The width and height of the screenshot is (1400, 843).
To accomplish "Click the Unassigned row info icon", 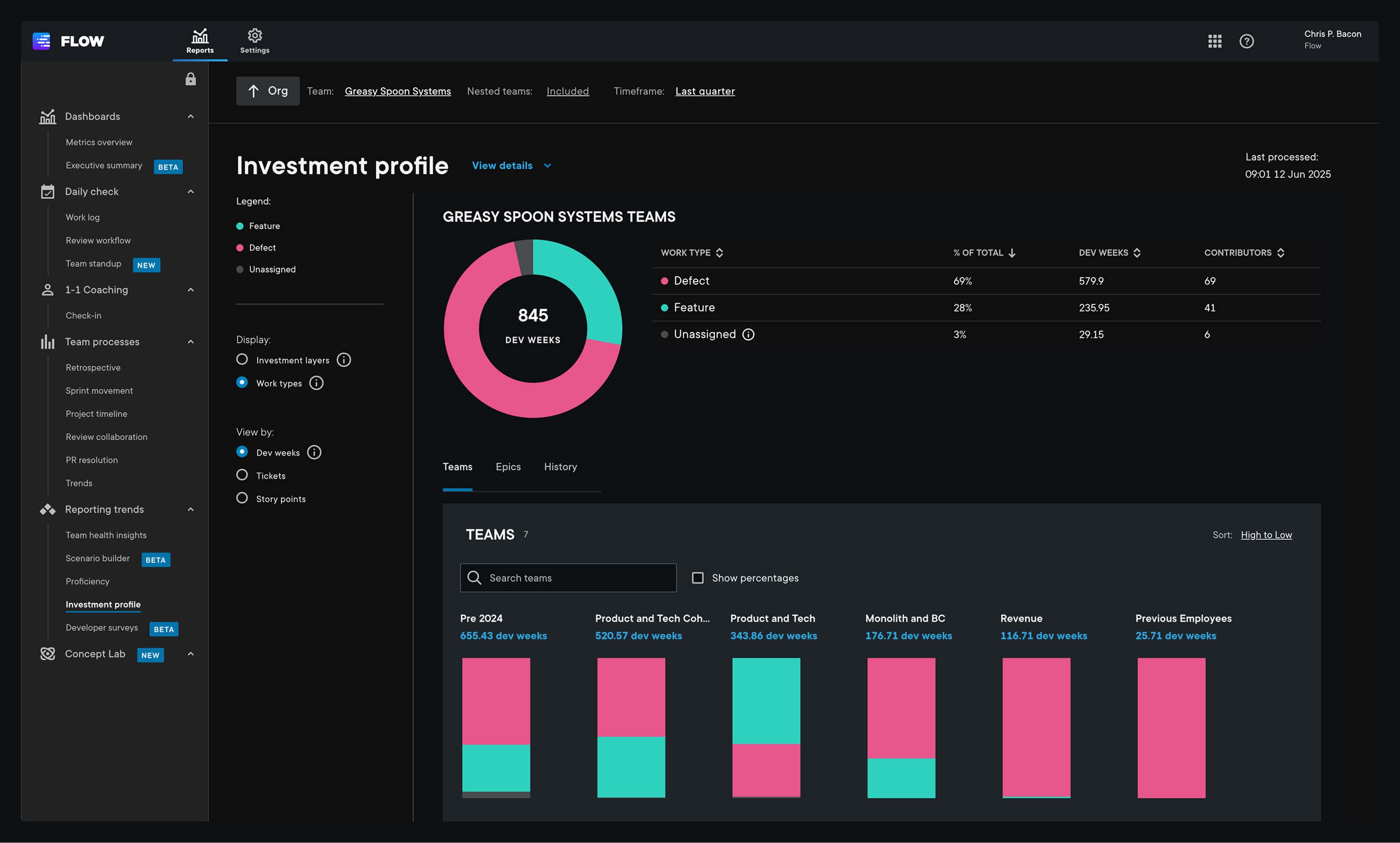I will [748, 335].
